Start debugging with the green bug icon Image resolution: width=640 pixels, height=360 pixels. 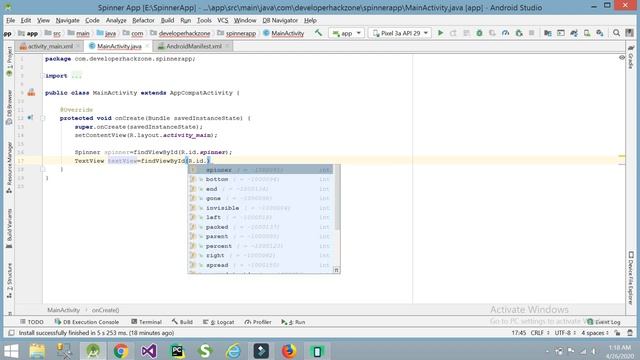[x=479, y=33]
